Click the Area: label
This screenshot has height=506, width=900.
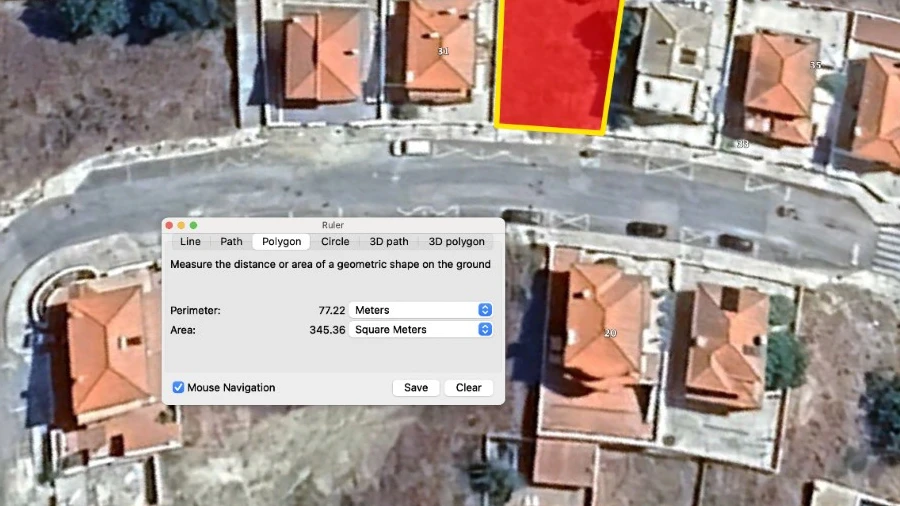tap(183, 330)
